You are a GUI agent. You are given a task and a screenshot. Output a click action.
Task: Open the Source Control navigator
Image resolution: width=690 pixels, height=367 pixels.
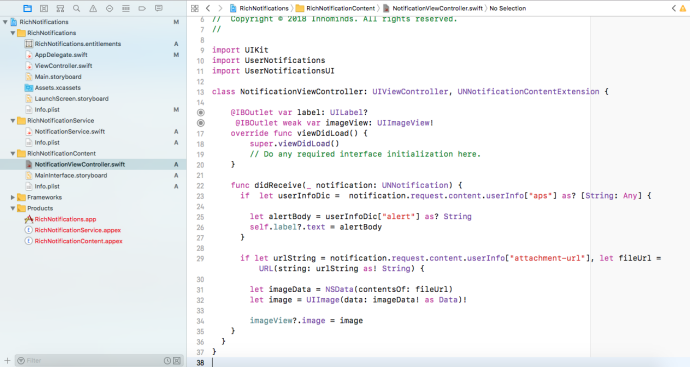tap(44, 8)
